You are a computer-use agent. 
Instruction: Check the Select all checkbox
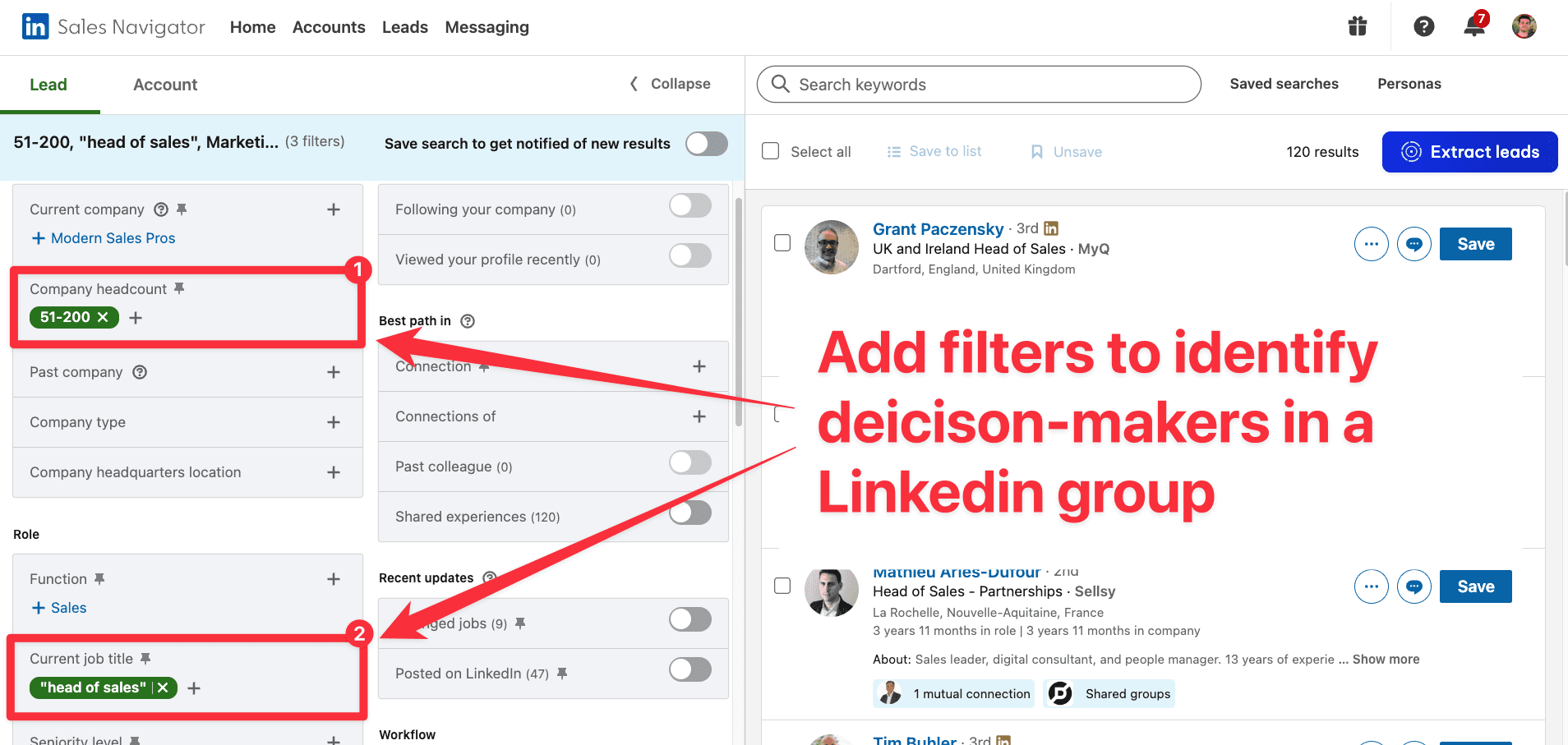click(770, 151)
